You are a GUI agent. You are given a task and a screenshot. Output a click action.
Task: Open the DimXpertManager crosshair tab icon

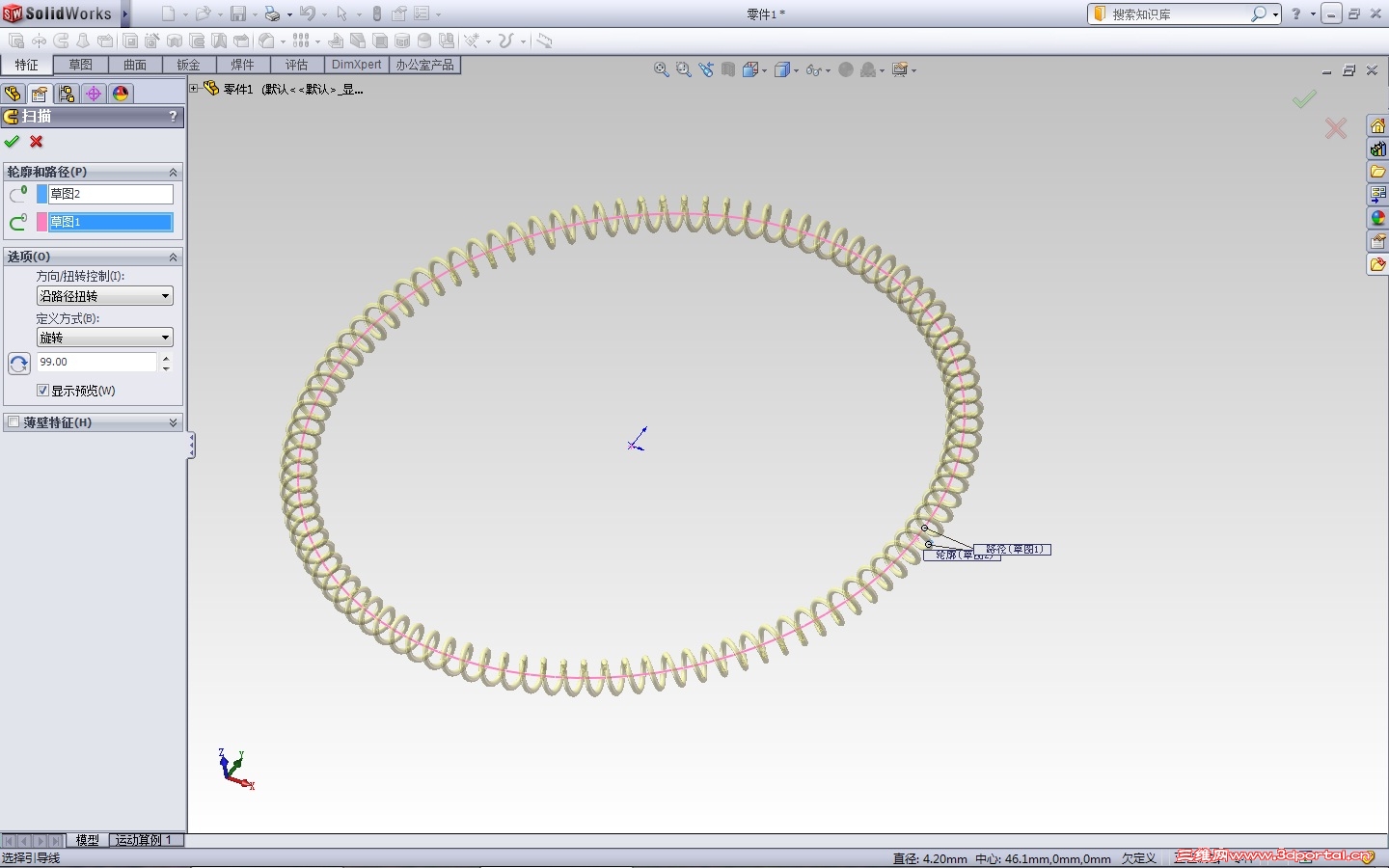(94, 94)
